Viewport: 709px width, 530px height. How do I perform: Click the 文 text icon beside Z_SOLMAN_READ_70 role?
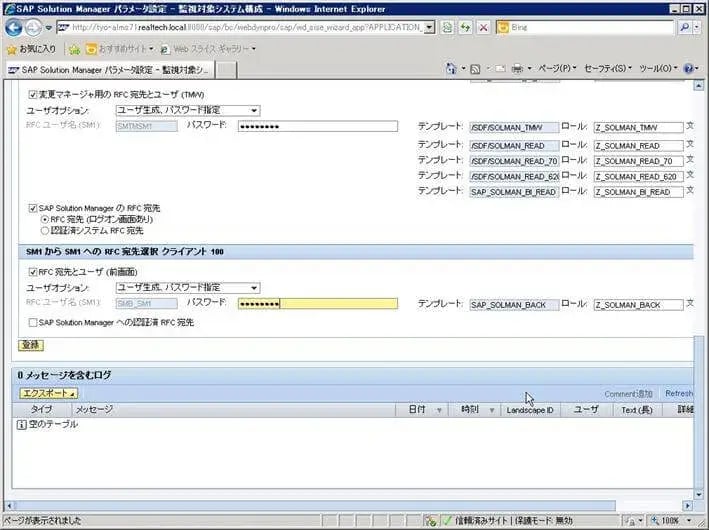click(x=690, y=160)
